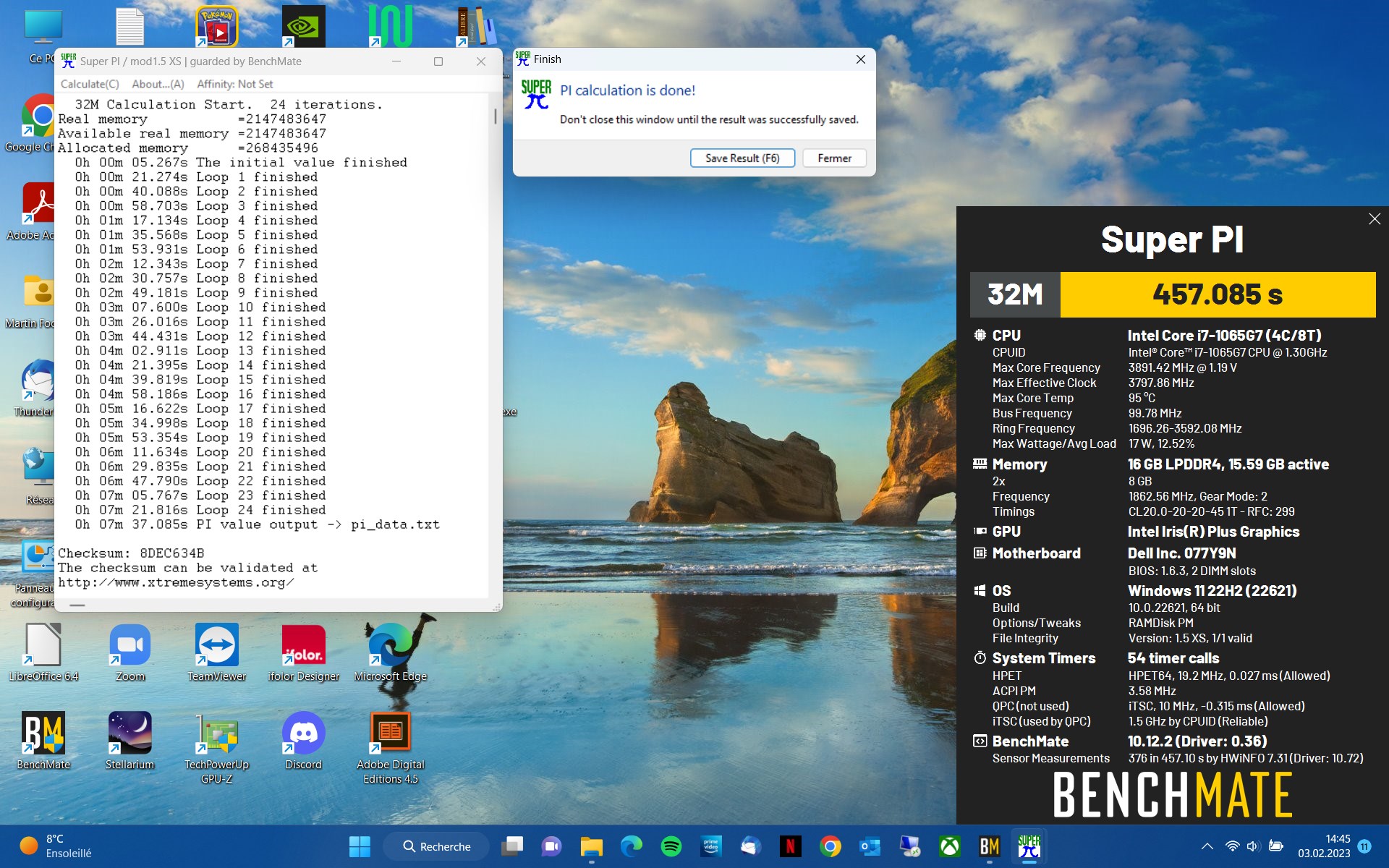Open the Wi-Fi network tray icon
1389x868 pixels.
pos(1233,846)
